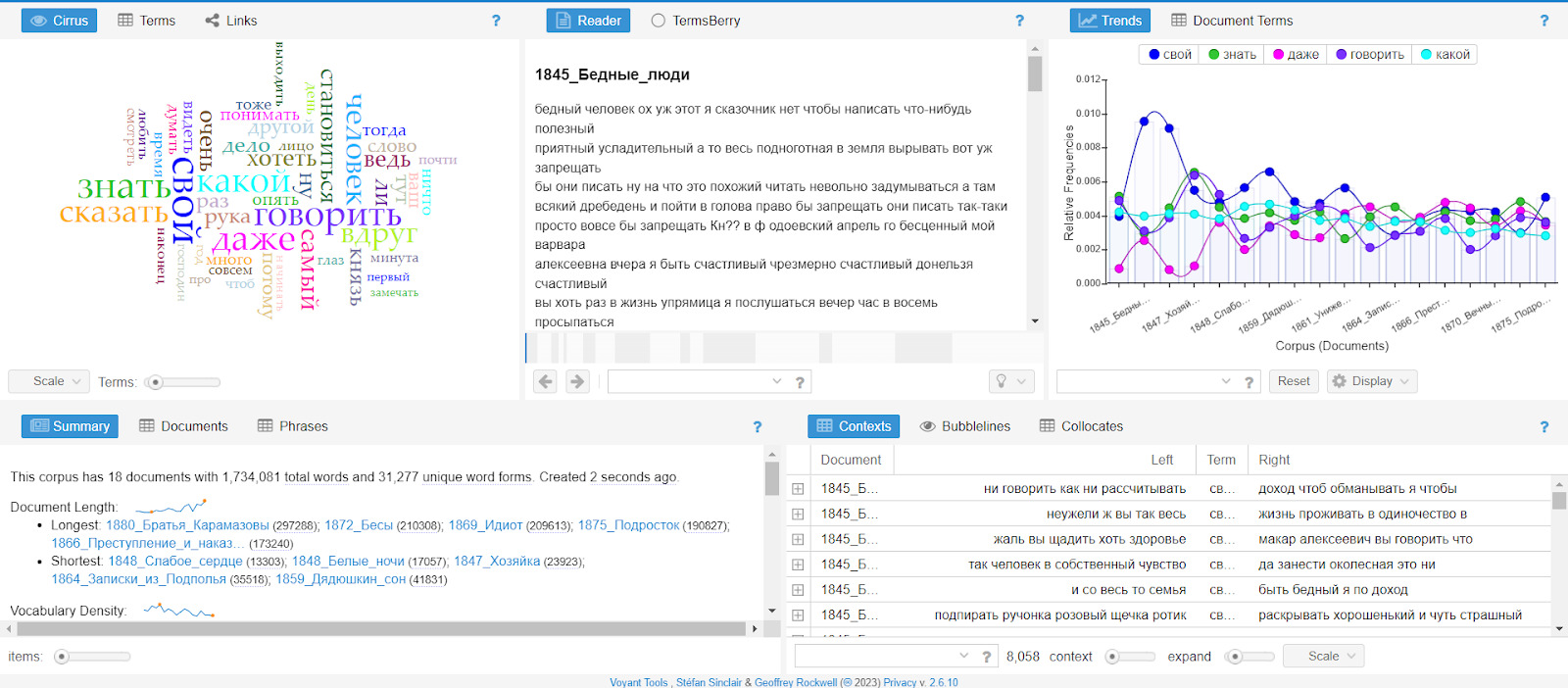Click the help question mark in Cirrus panel
The image size is (1568, 688).
tap(496, 21)
